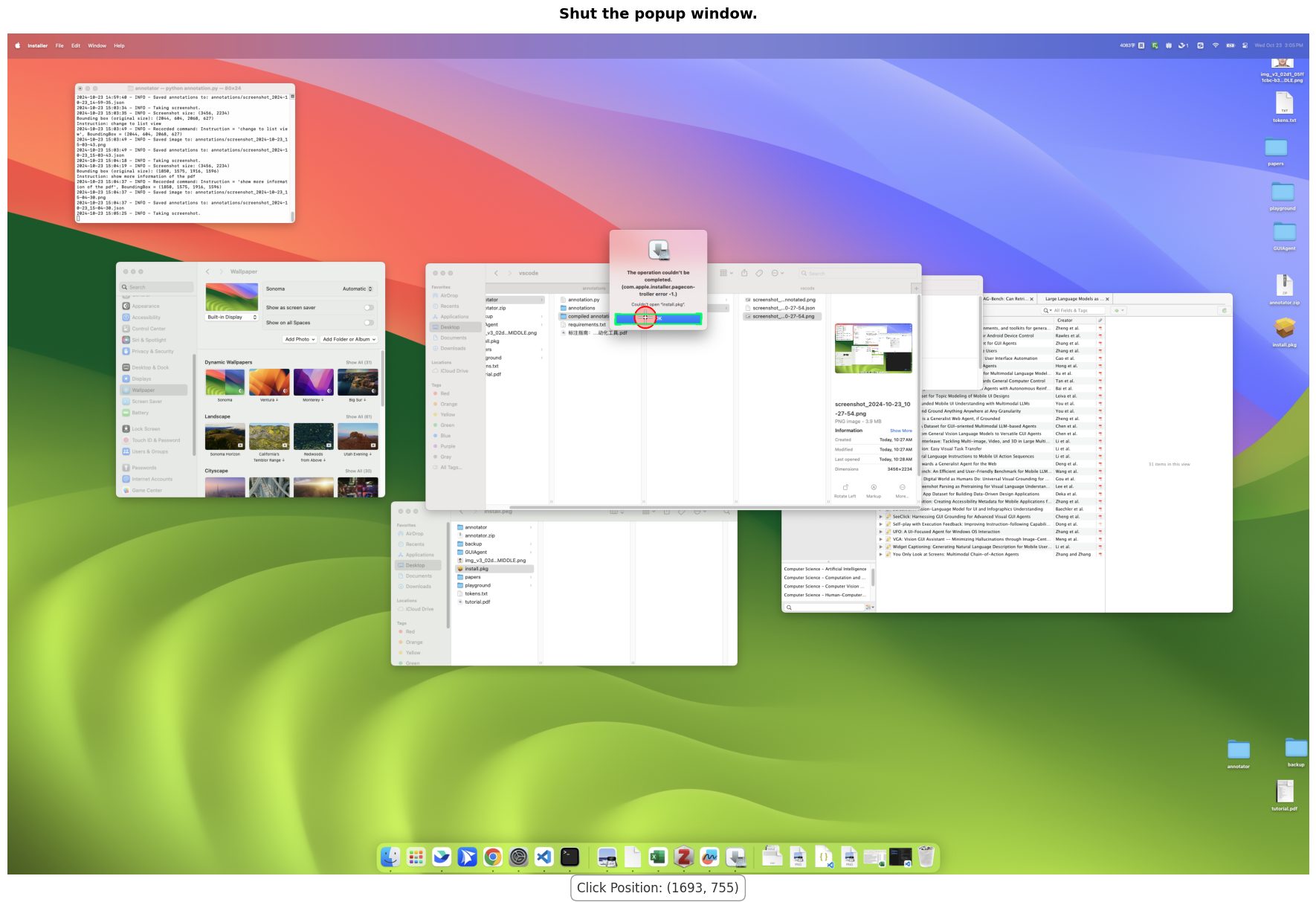Enable the 'Show on all Spaces' switch
Image resolution: width=1316 pixels, height=902 pixels.
368,323
